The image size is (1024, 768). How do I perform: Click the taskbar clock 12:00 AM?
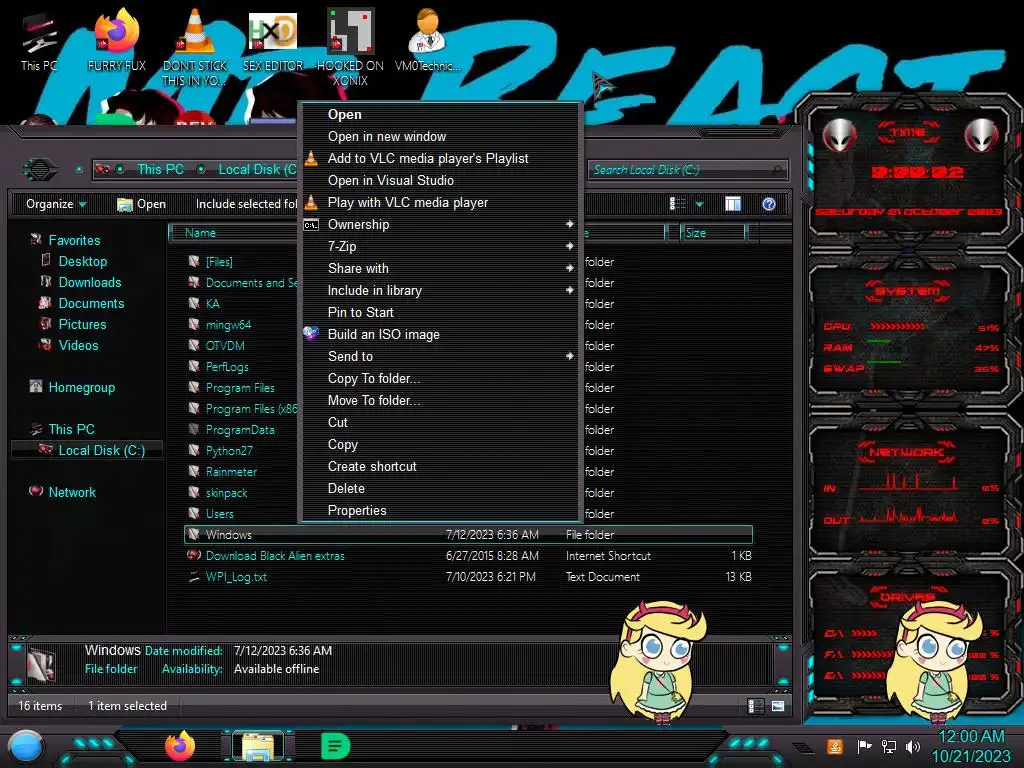click(x=971, y=737)
